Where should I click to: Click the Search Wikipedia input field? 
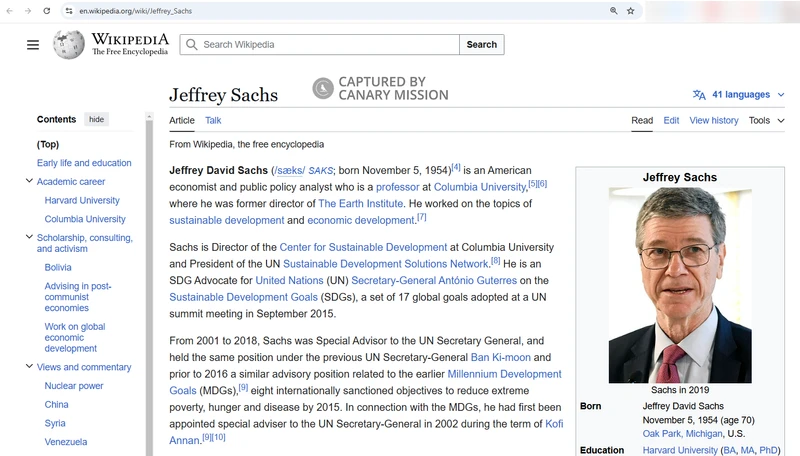319,44
